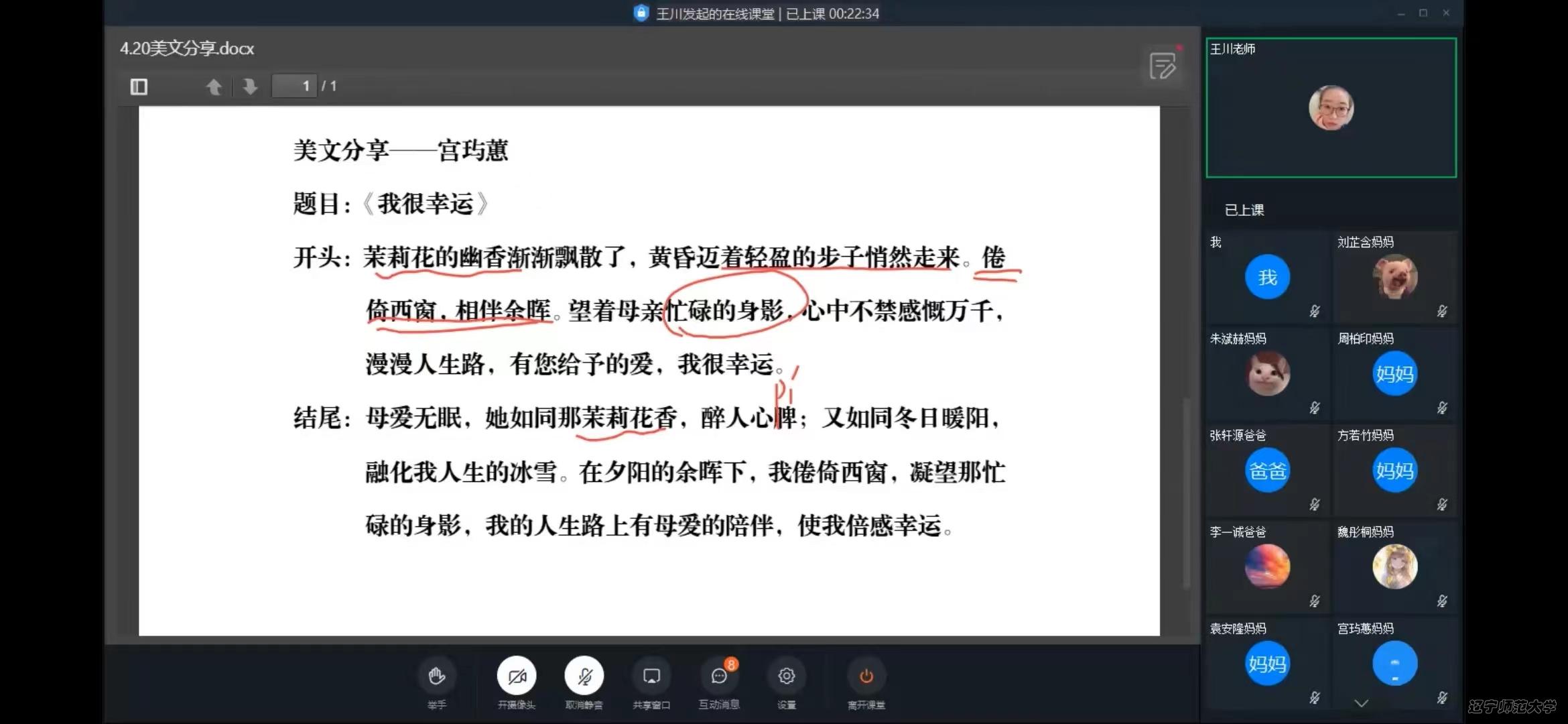Click the page number input field
This screenshot has width=1568, height=724.
click(x=295, y=86)
